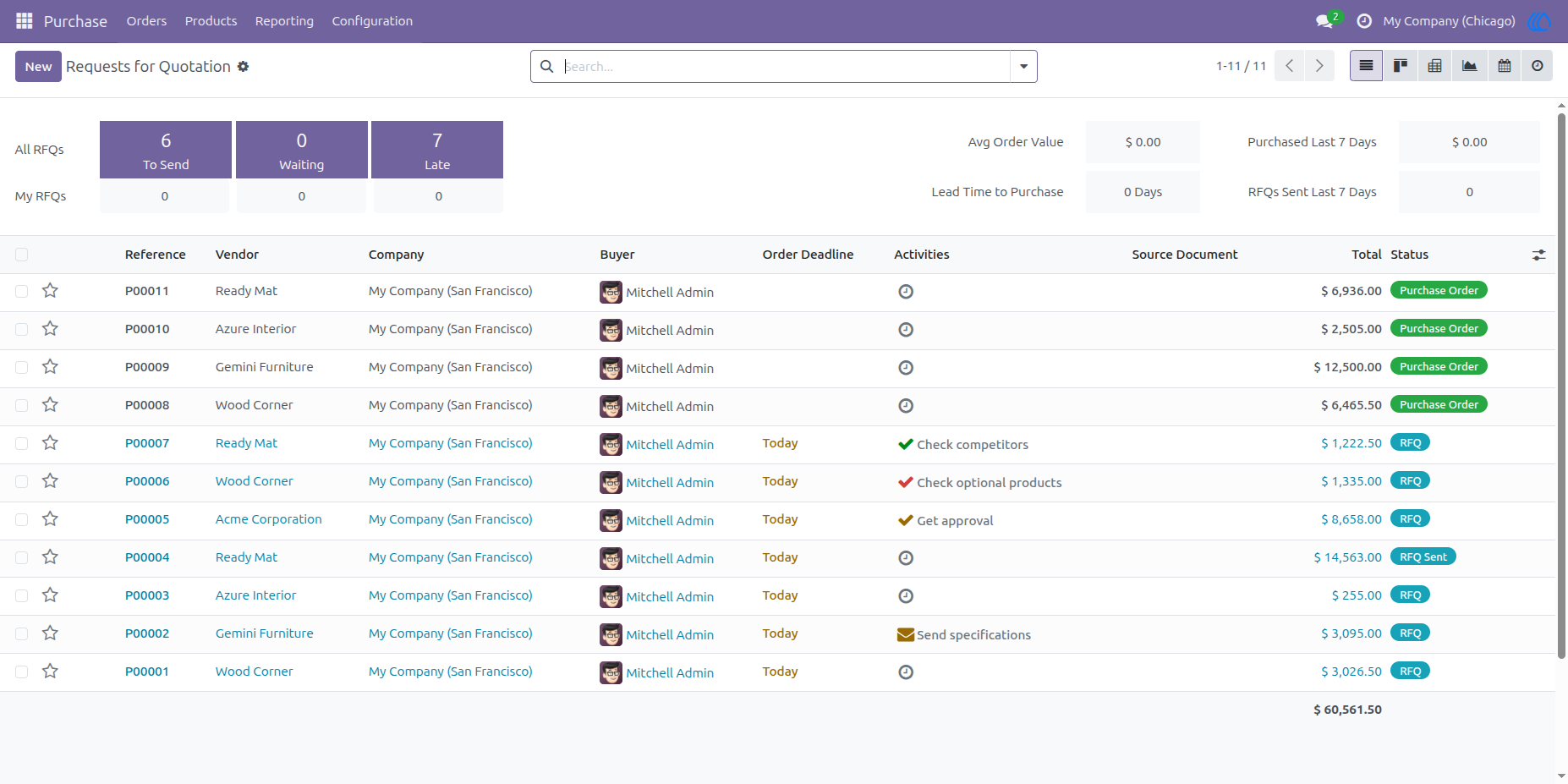This screenshot has width=1568, height=784.
Task: Star the P00011 order as favorite
Action: 50,291
